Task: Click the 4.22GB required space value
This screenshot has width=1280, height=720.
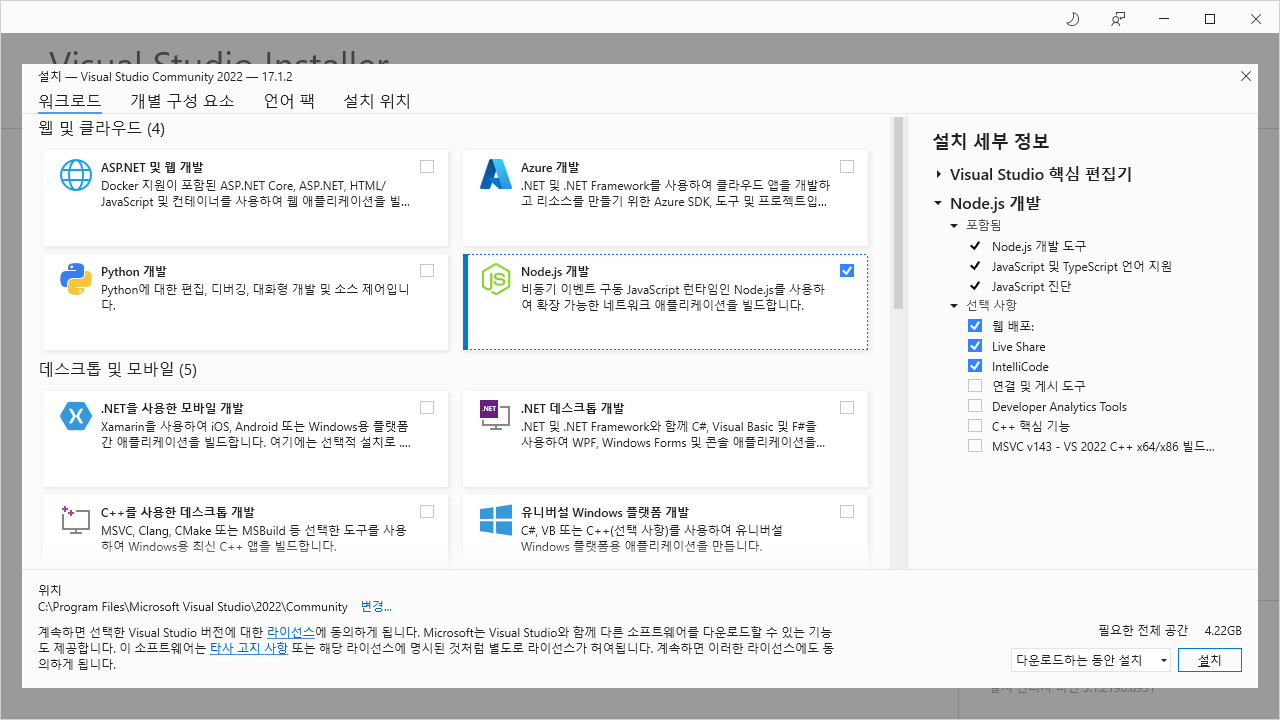Action: [x=1223, y=631]
